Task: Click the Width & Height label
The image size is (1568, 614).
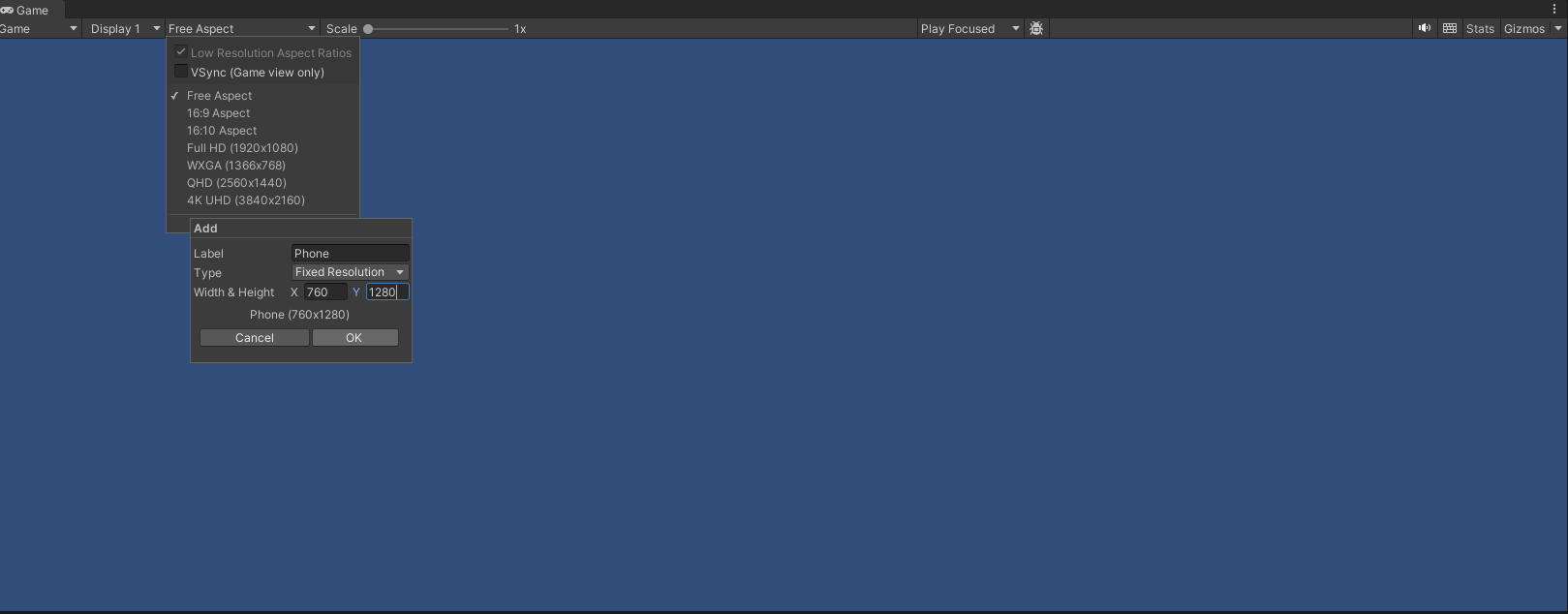Action: click(234, 292)
